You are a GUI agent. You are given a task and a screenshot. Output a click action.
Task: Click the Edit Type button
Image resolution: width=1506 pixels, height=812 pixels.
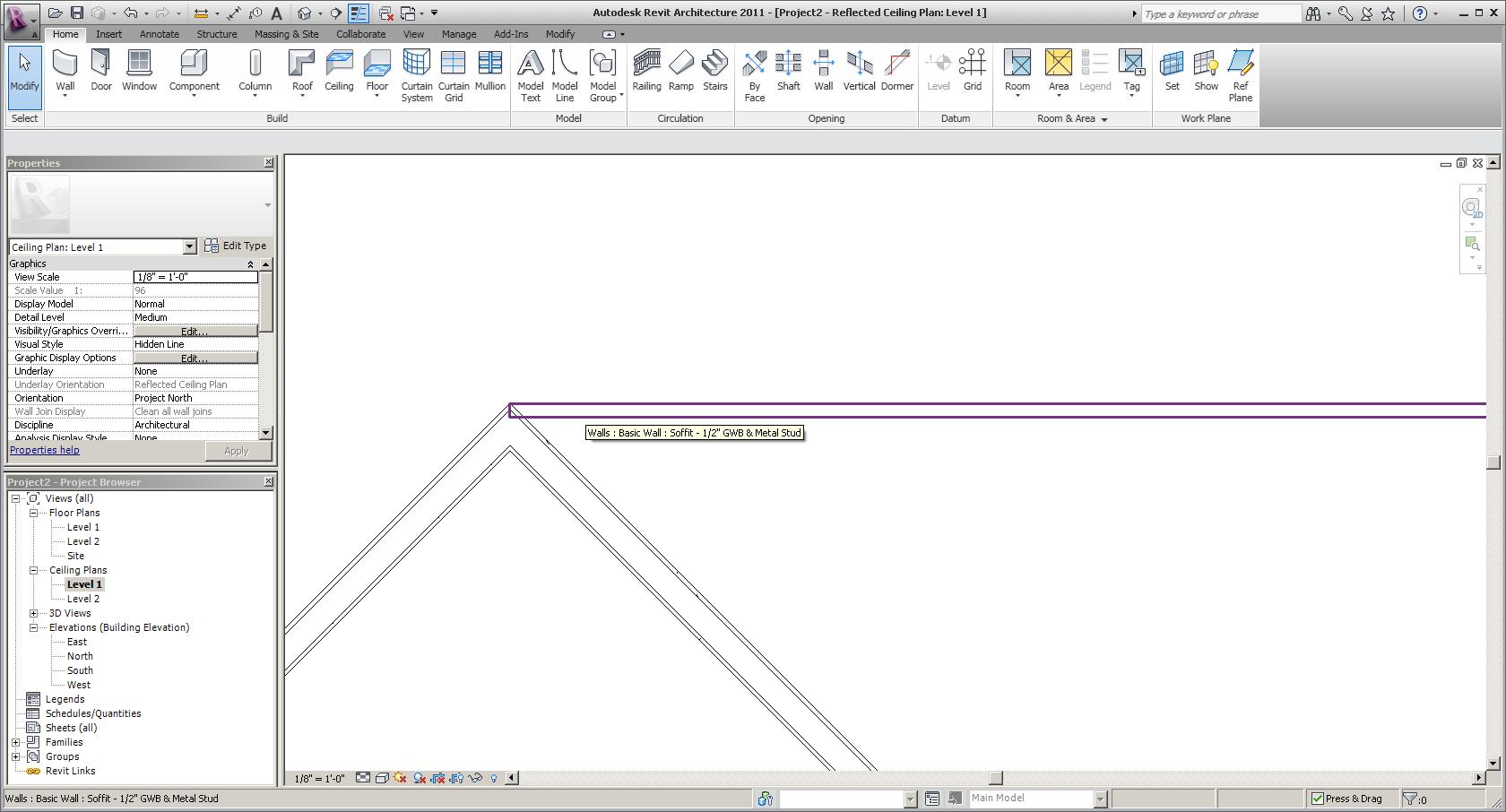tap(236, 246)
